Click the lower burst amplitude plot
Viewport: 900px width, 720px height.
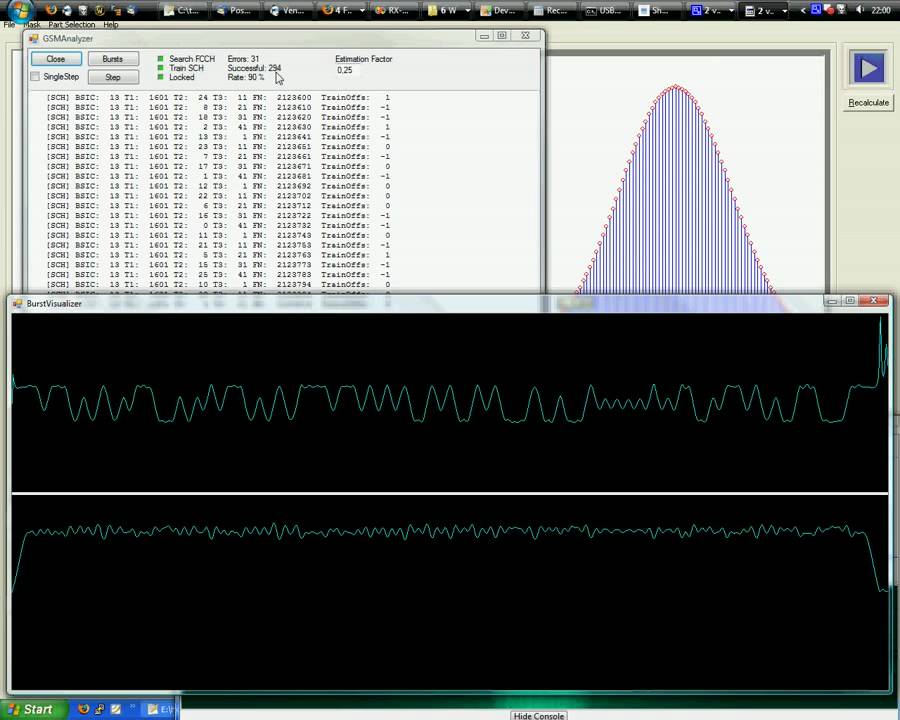click(x=450, y=591)
